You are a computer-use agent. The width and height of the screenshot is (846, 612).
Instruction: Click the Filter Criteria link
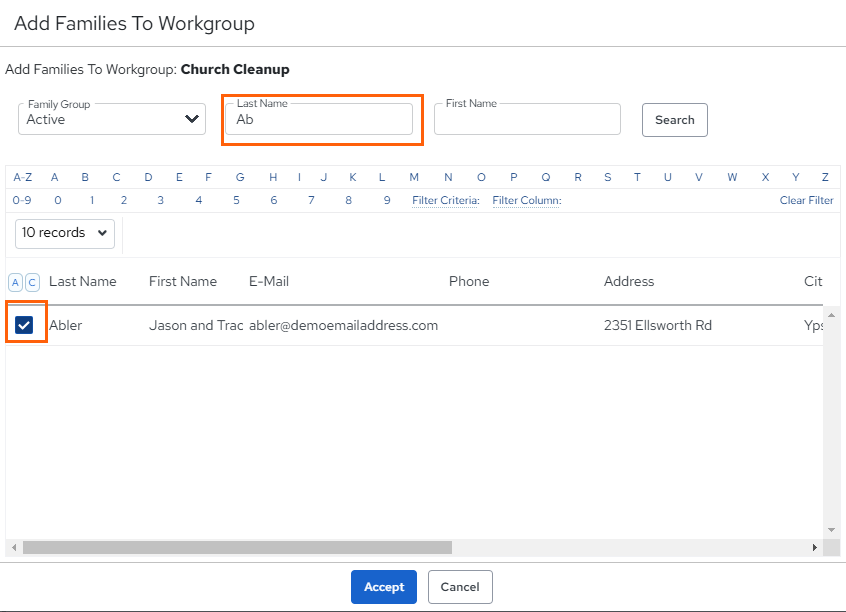coord(446,200)
